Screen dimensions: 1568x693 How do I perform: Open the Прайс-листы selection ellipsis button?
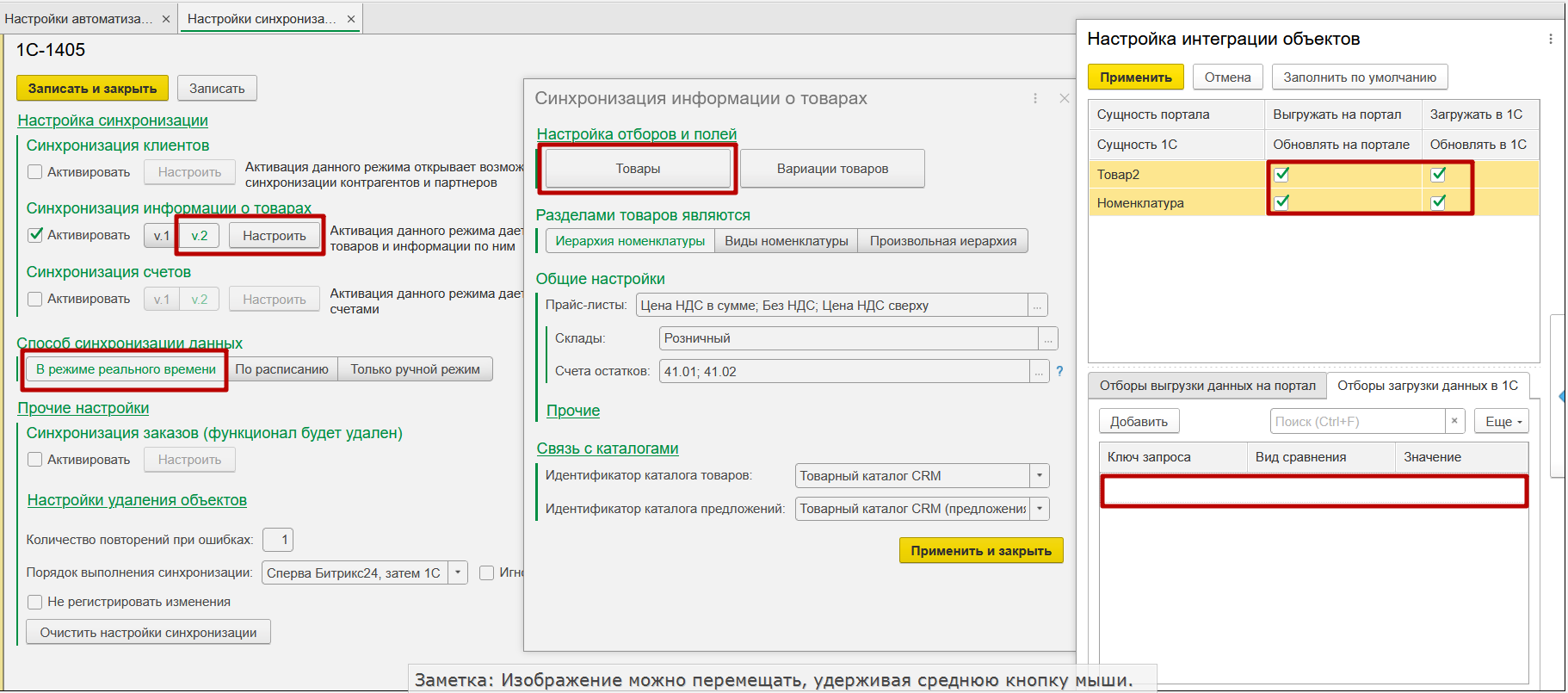point(1038,306)
